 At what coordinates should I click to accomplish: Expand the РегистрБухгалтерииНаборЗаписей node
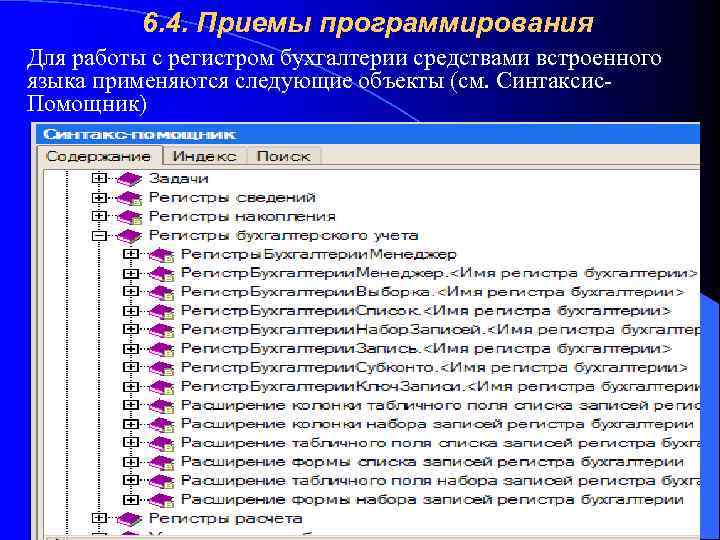coord(131,329)
